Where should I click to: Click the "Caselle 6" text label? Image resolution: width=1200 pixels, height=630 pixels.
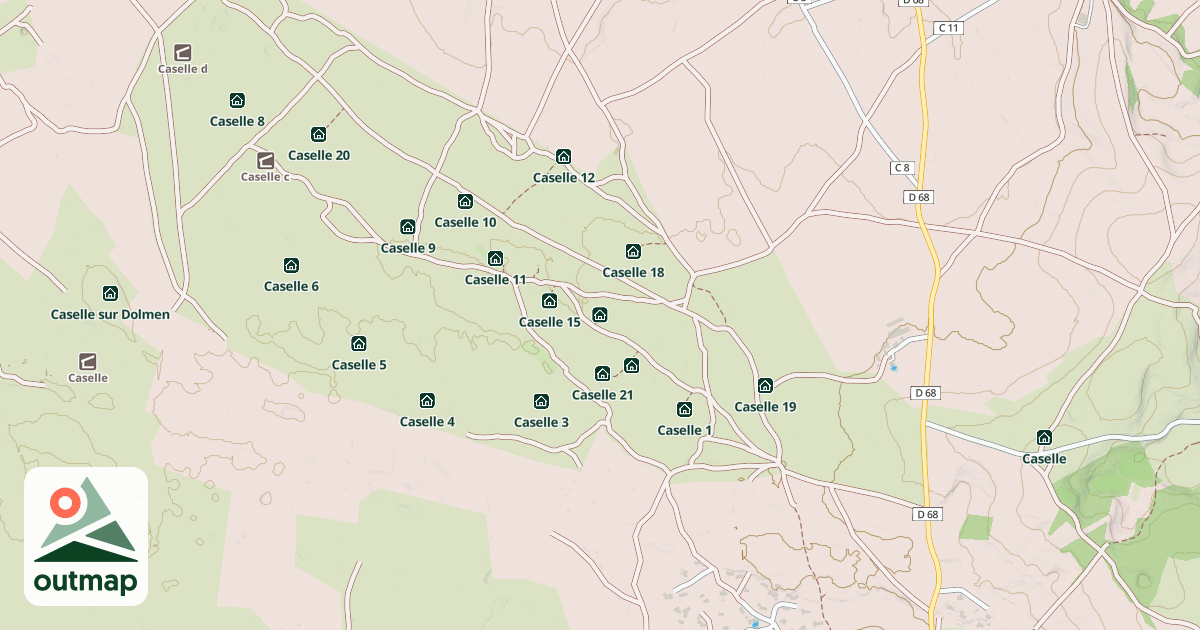(x=291, y=286)
